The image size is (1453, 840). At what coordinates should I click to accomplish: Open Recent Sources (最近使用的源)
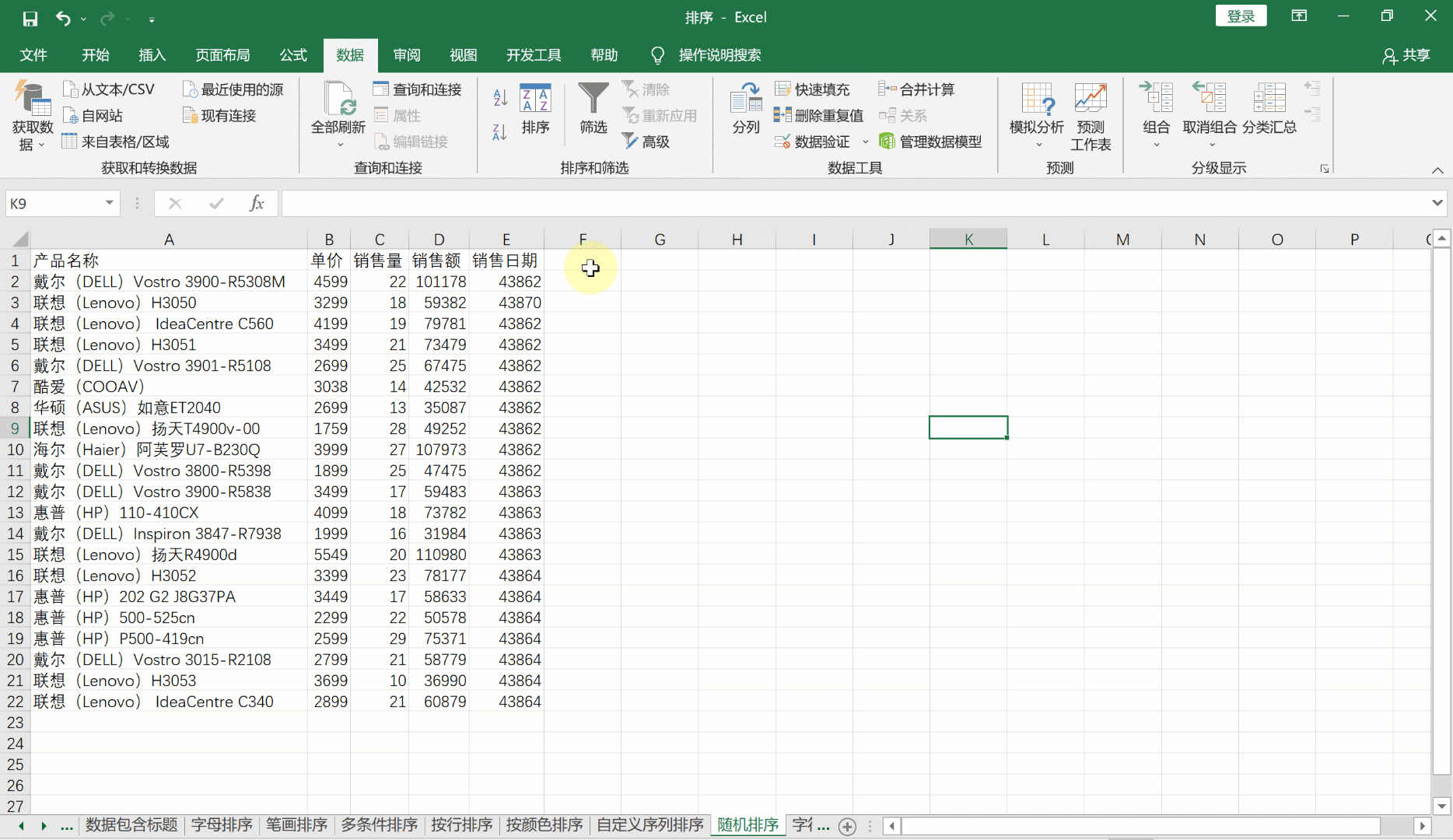coord(233,89)
